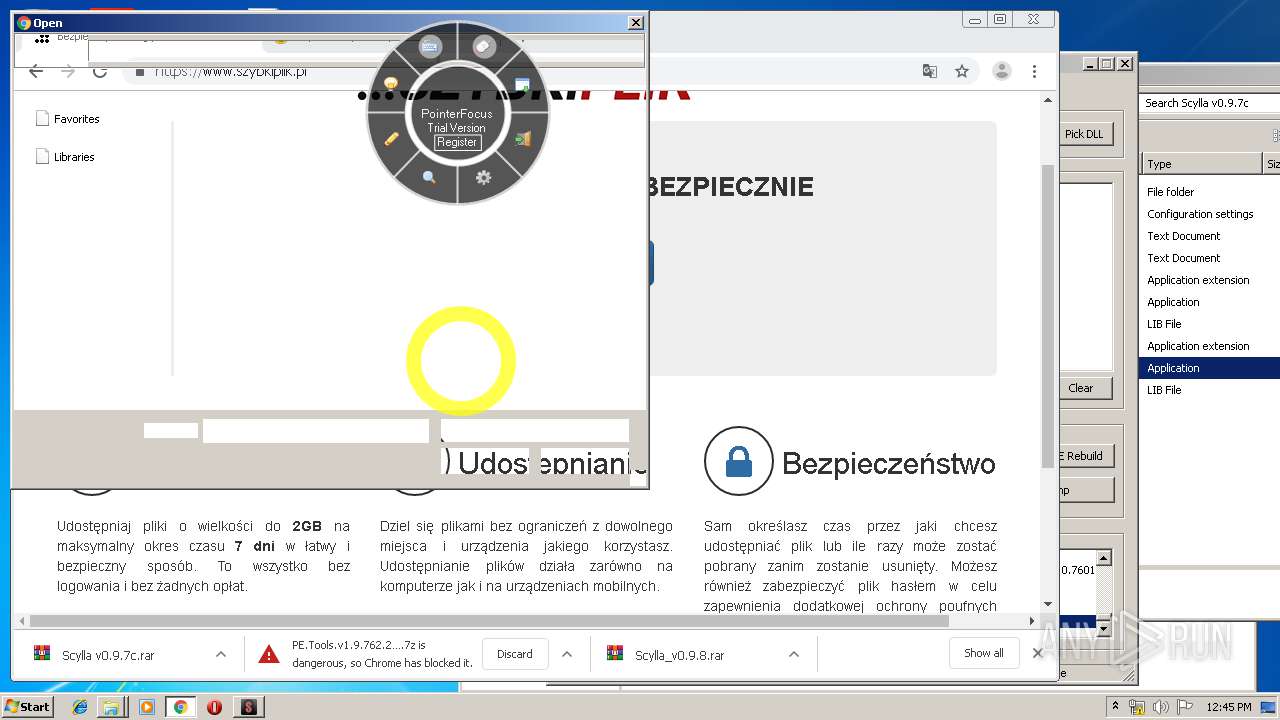Expand options for Scylla v0.9.7c.rar download
1280x720 pixels.
point(220,654)
